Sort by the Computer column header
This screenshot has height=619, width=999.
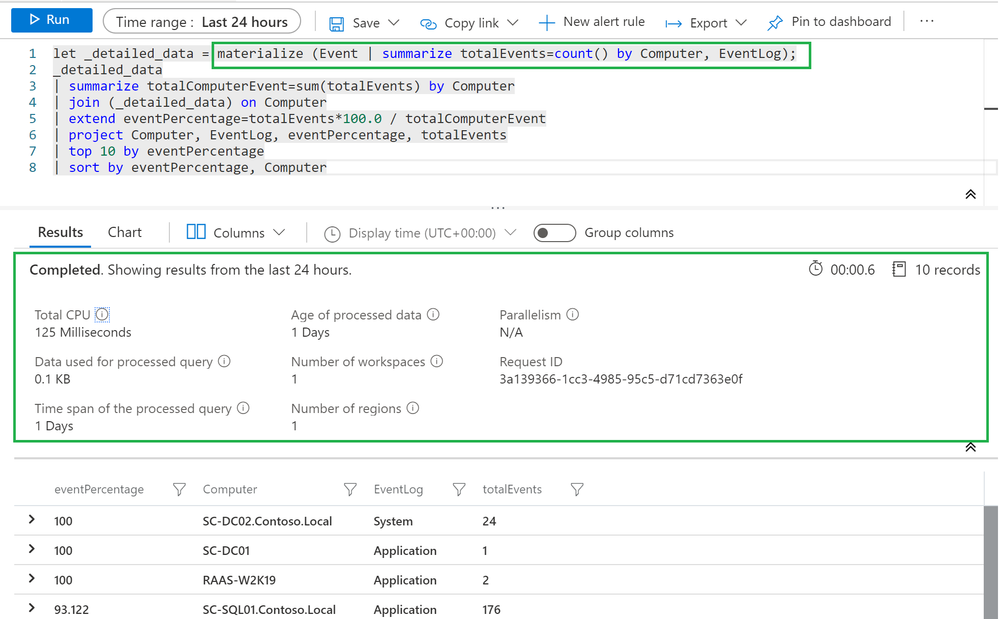pyautogui.click(x=230, y=489)
